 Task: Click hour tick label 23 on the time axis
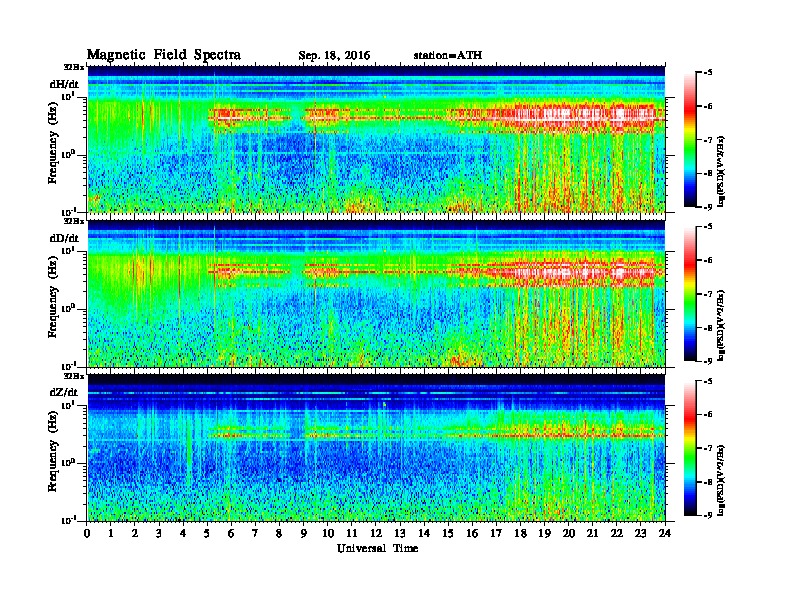coord(640,533)
